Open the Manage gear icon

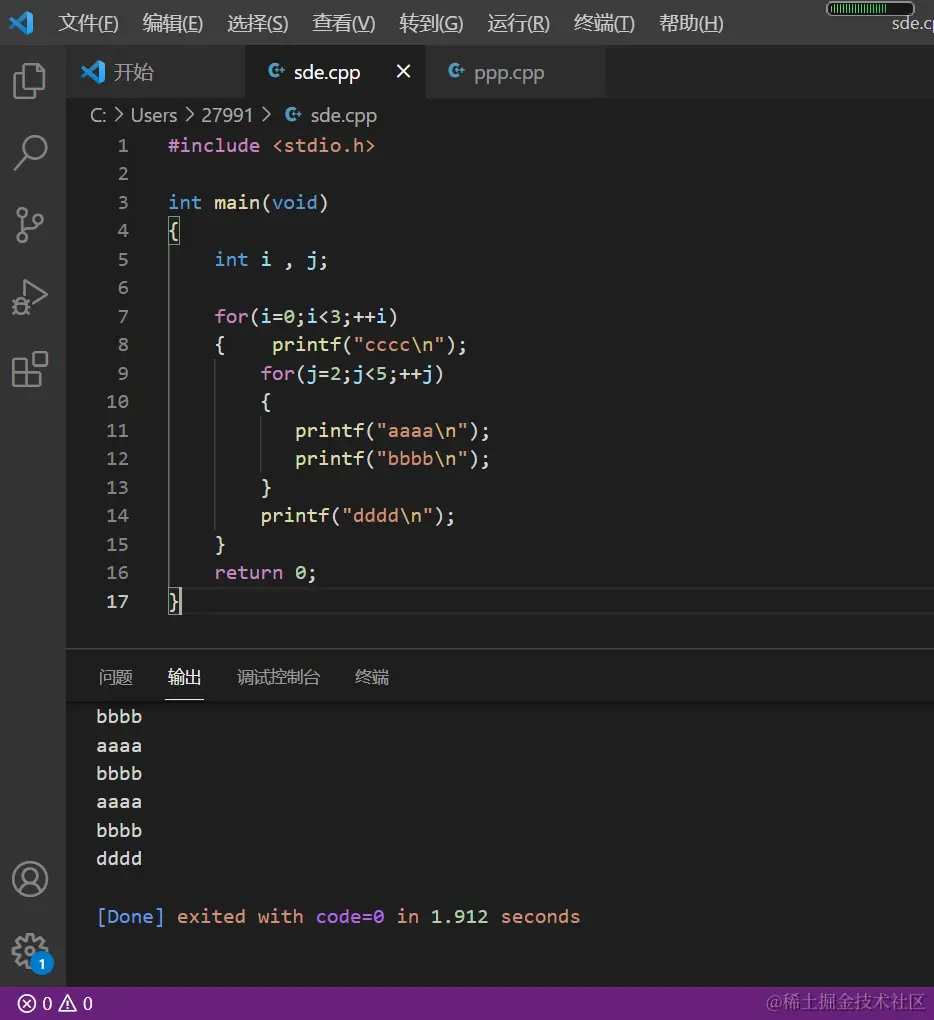click(31, 952)
